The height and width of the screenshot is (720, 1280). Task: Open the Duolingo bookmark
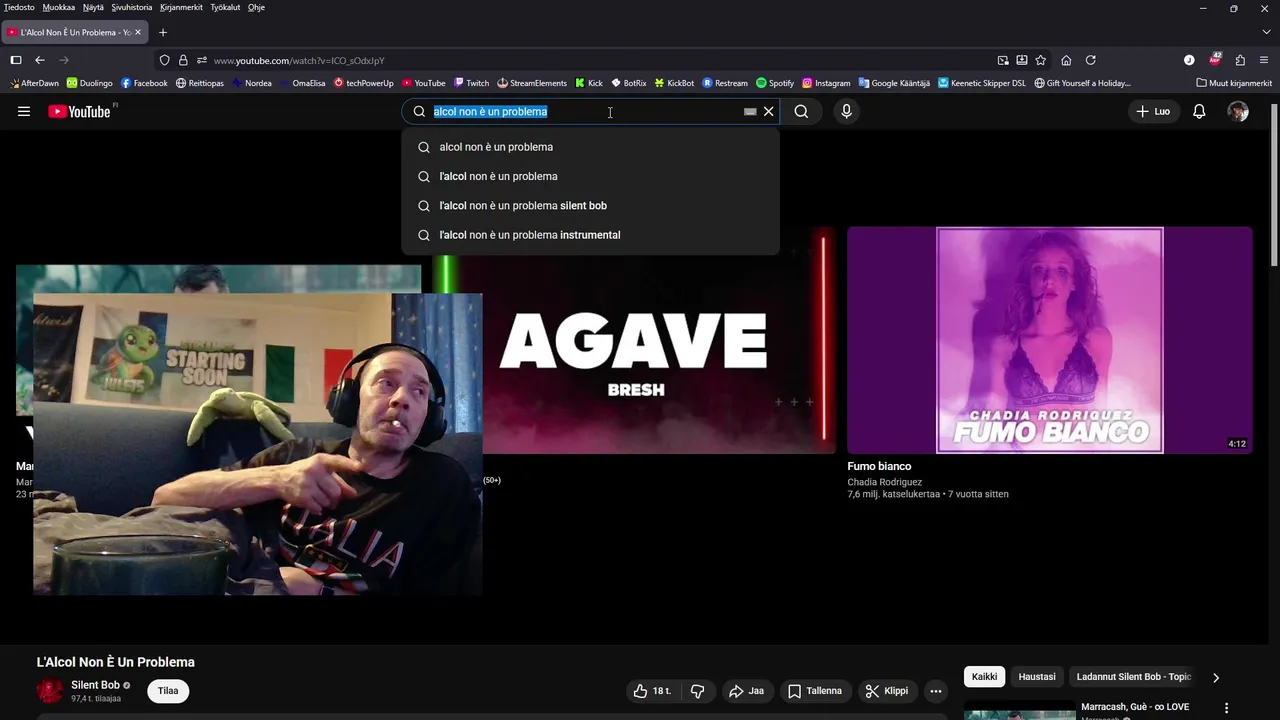pos(90,83)
